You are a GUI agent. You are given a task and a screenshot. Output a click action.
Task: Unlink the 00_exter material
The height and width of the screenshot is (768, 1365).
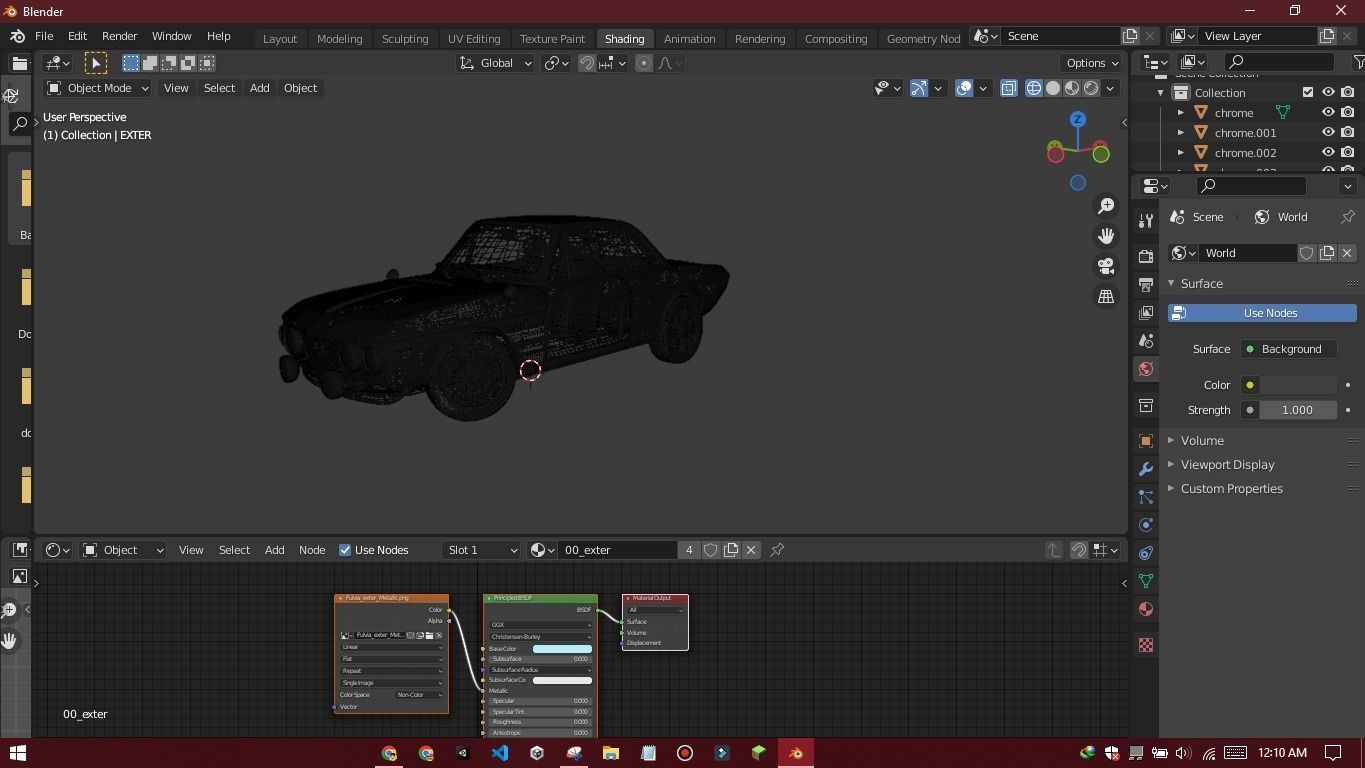[751, 550]
